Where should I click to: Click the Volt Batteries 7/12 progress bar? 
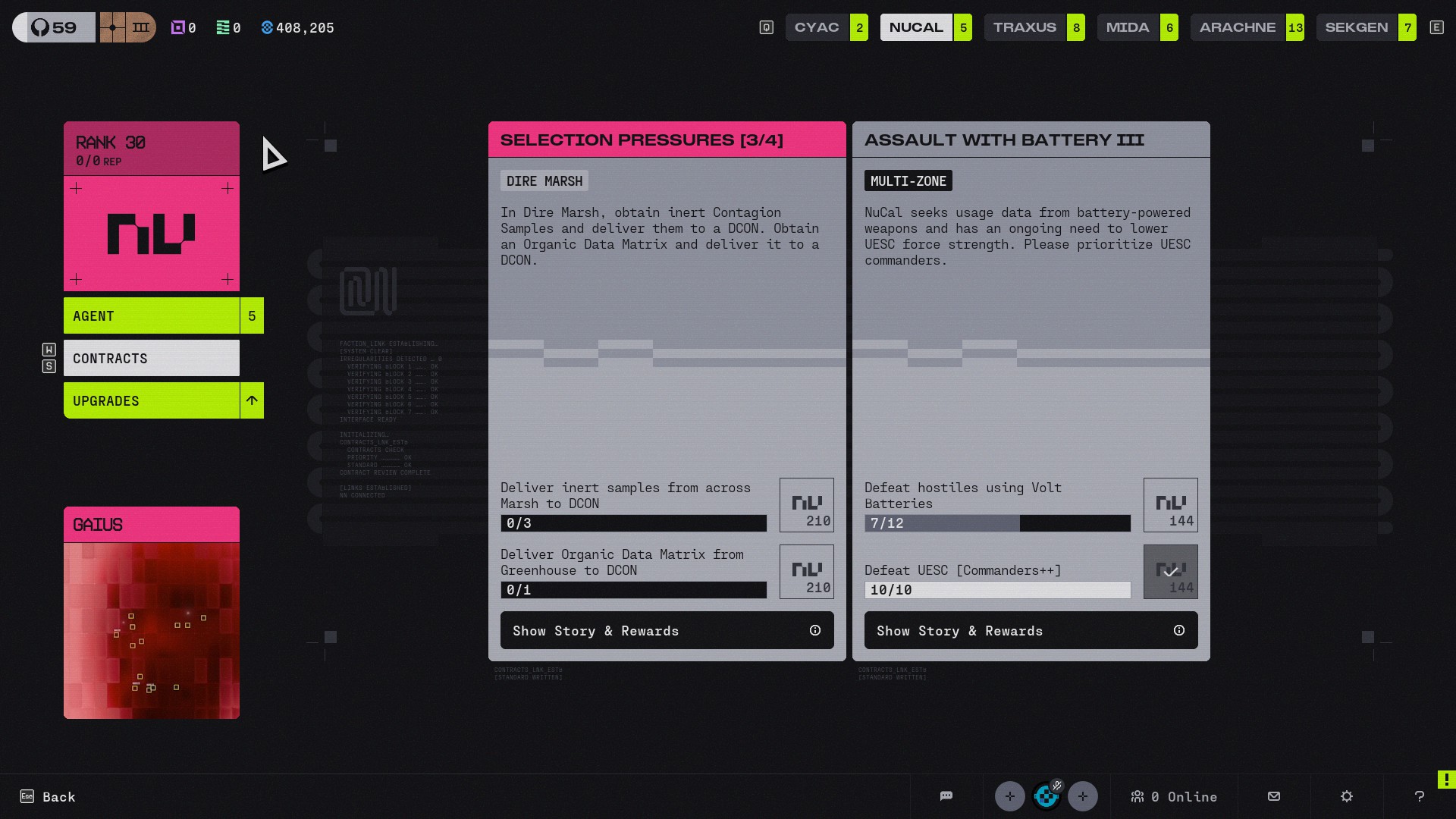click(x=997, y=523)
